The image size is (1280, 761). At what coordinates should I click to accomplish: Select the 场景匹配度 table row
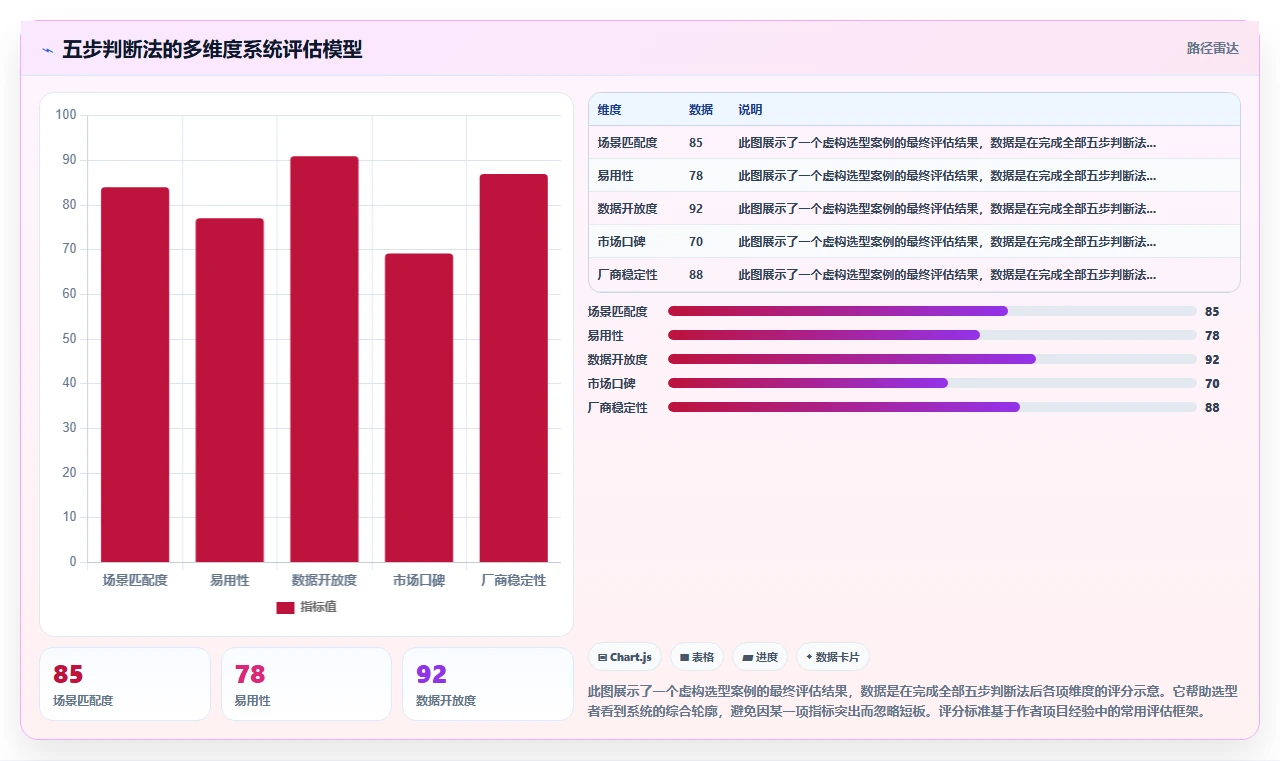(x=914, y=143)
